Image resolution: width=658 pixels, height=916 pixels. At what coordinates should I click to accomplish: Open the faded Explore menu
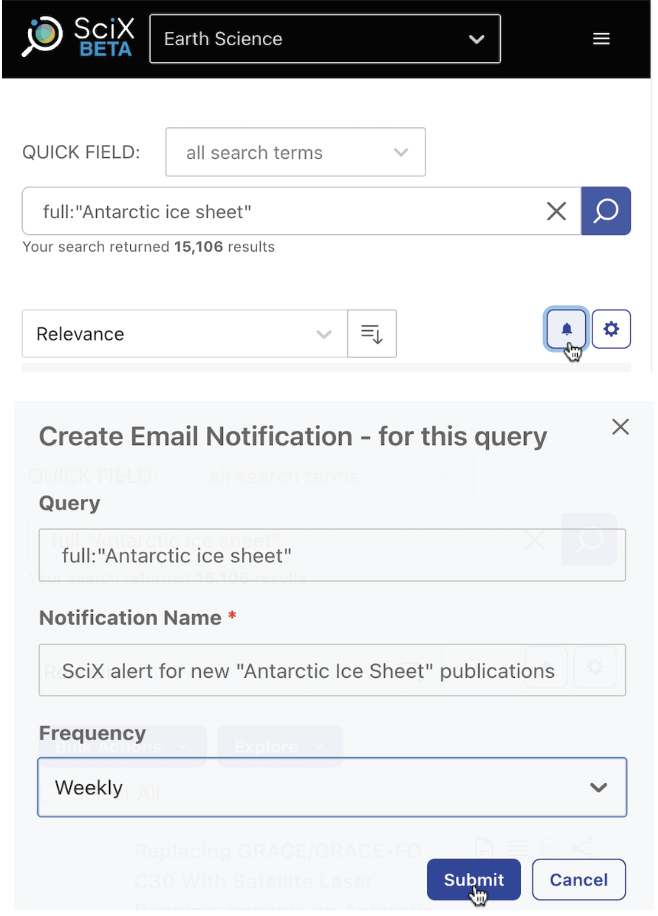tap(279, 746)
